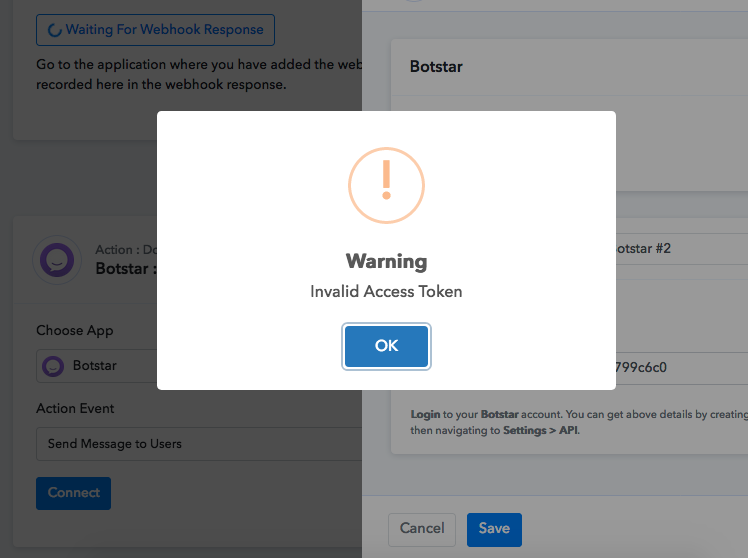This screenshot has width=748, height=558.
Task: Click the Invalid Access Token message
Action: tap(386, 291)
